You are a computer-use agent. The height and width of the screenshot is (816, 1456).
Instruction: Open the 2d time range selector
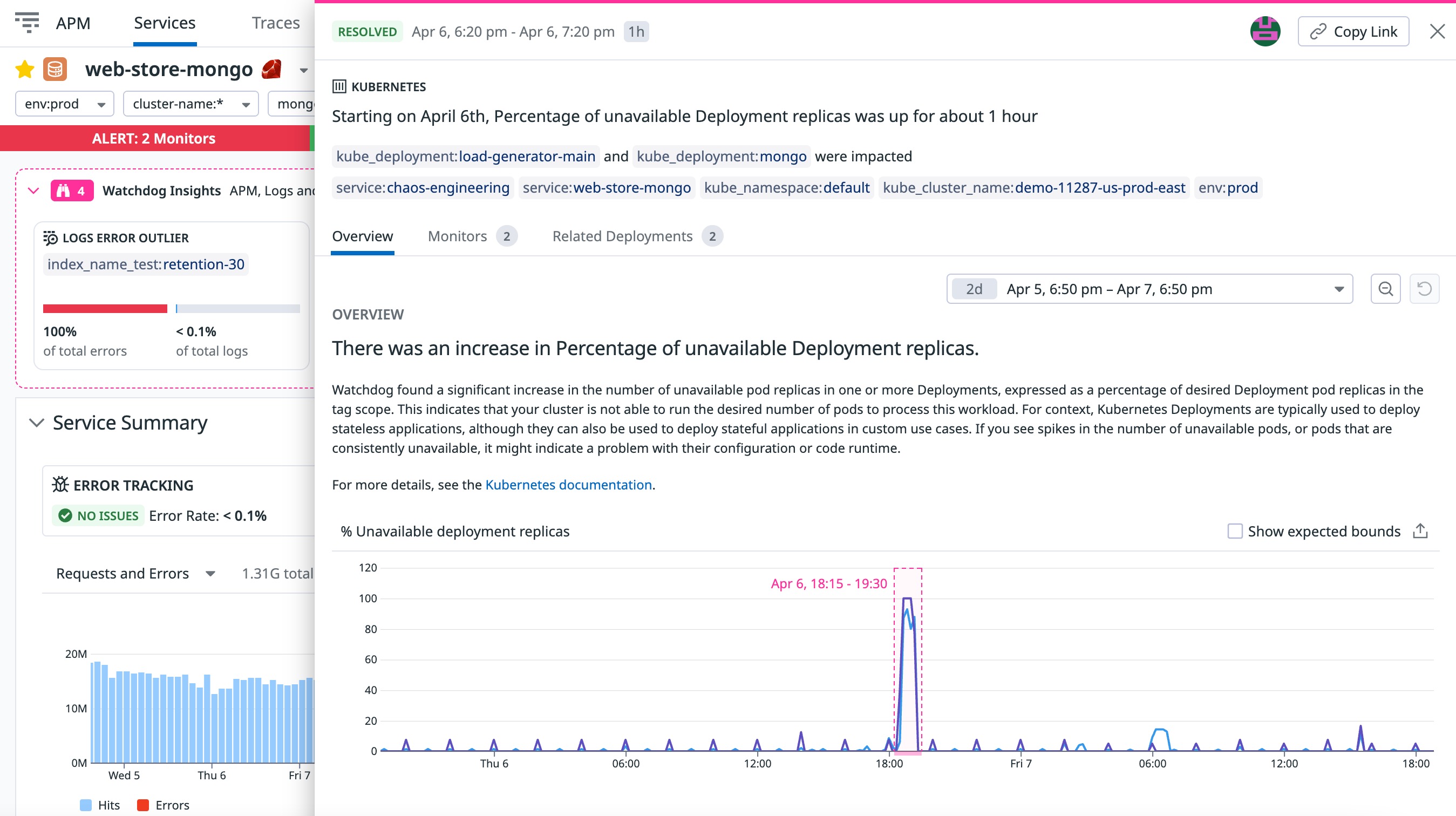click(x=1149, y=289)
